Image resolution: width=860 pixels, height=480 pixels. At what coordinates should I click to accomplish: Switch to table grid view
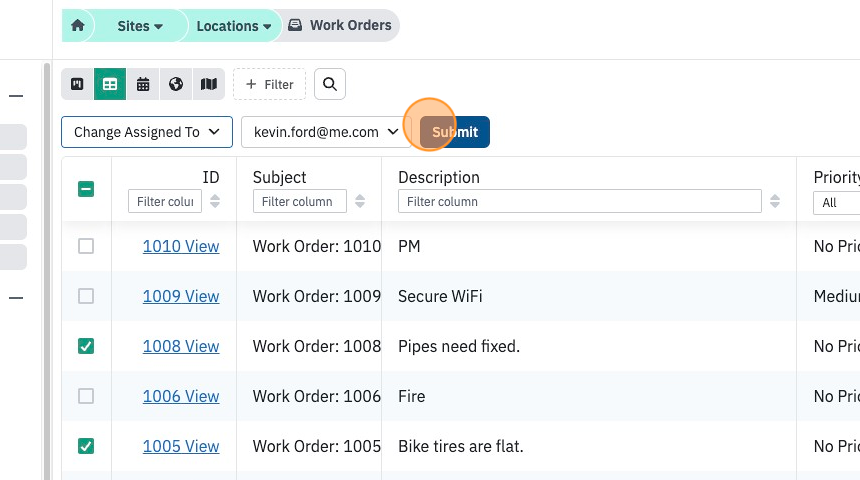point(110,84)
